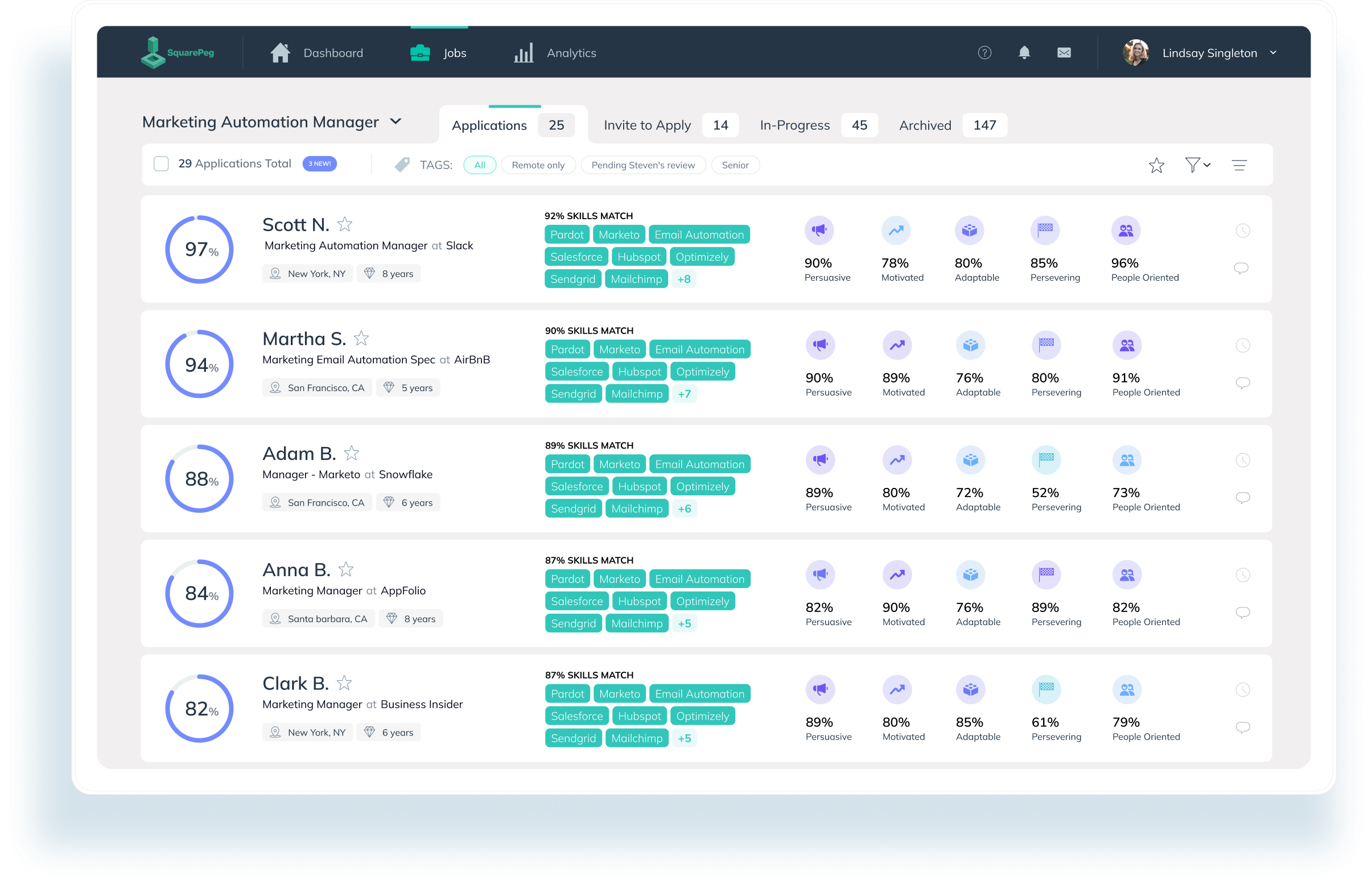This screenshot has width=1372, height=887.
Task: Click Adam B.'s Persevering flag icon
Action: 1046,459
